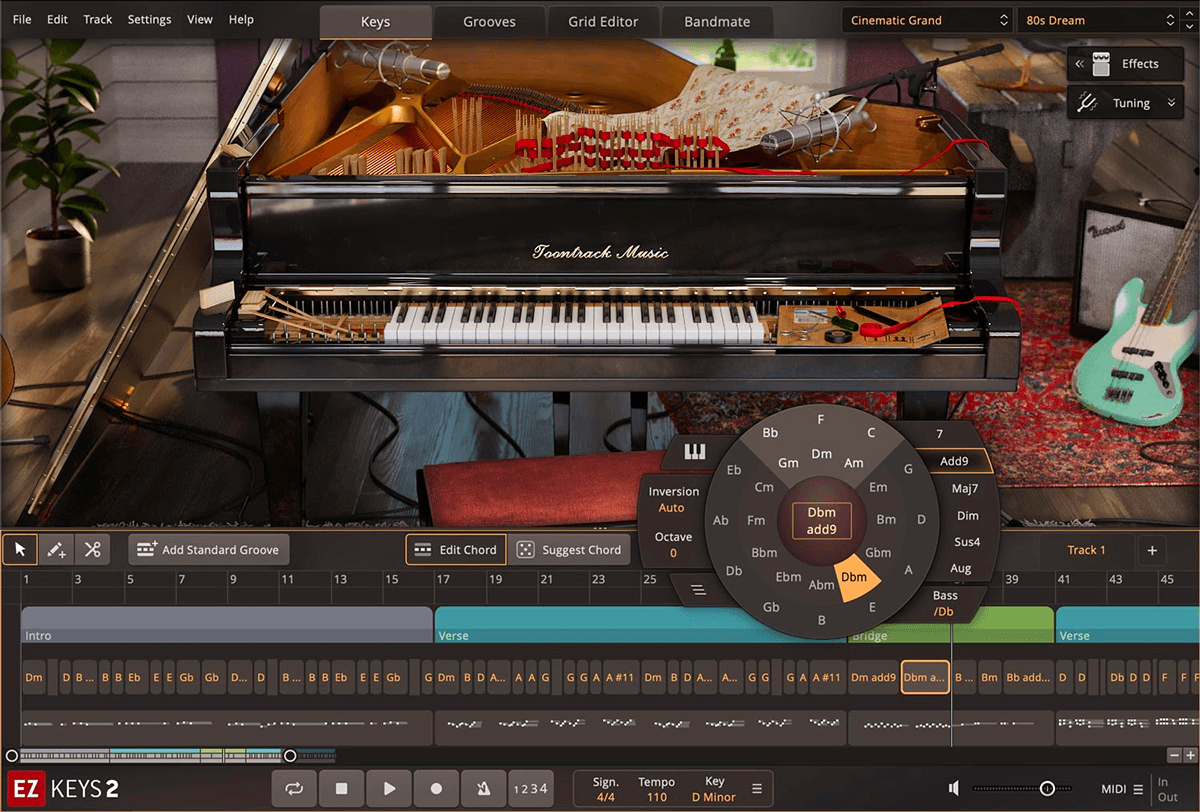
Task: Select the arrow selection tool
Action: [x=19, y=549]
